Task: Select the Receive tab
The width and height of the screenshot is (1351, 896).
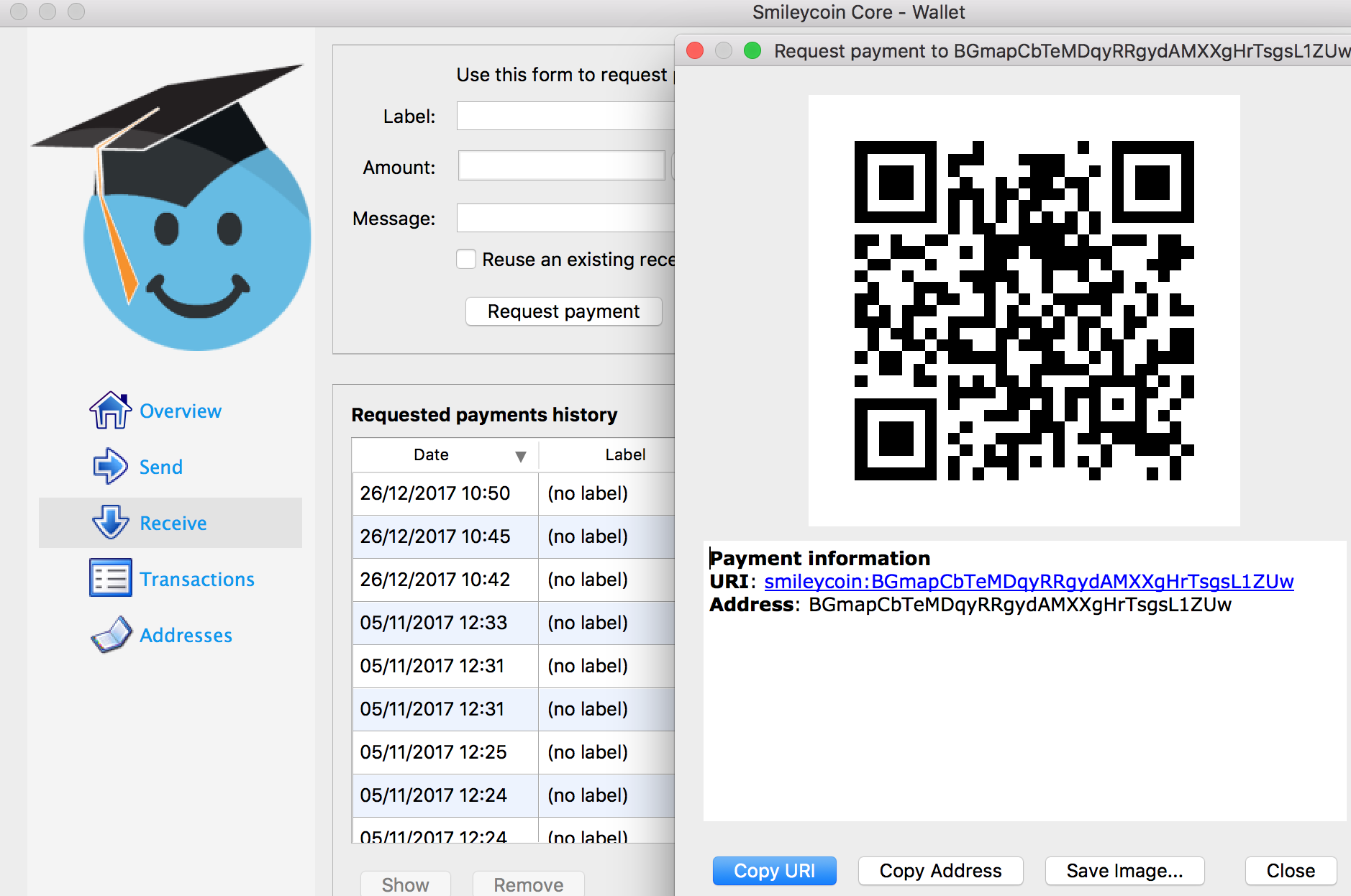Action: [x=170, y=523]
